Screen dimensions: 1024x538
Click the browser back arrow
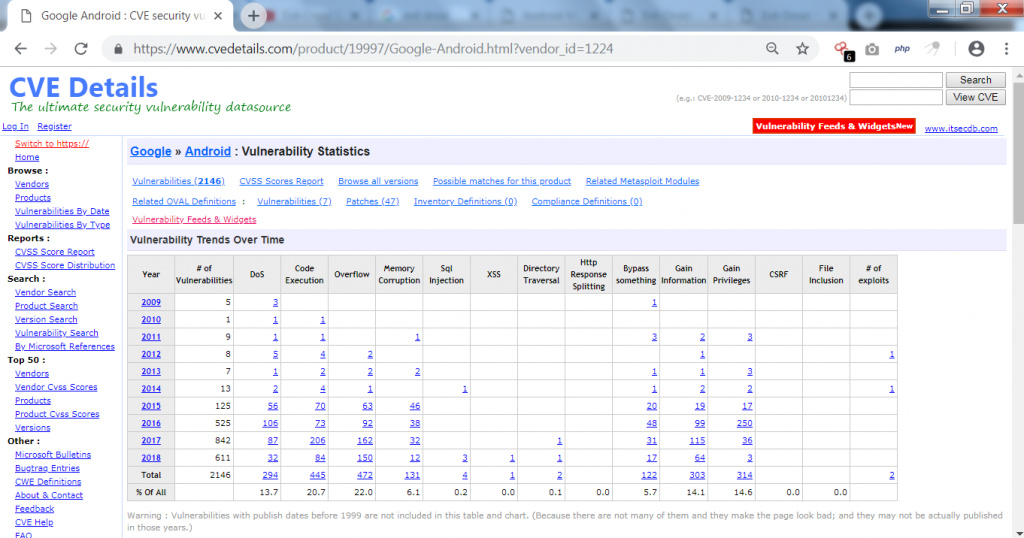coord(21,49)
